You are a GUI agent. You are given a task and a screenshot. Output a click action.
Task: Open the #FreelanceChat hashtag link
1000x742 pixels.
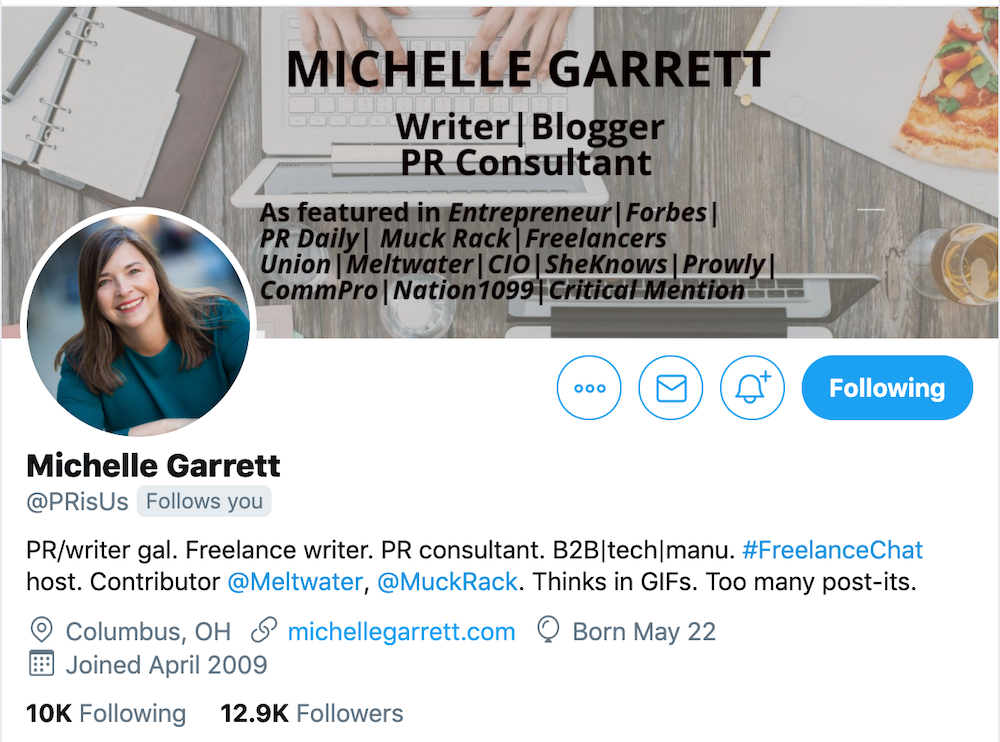(833, 550)
